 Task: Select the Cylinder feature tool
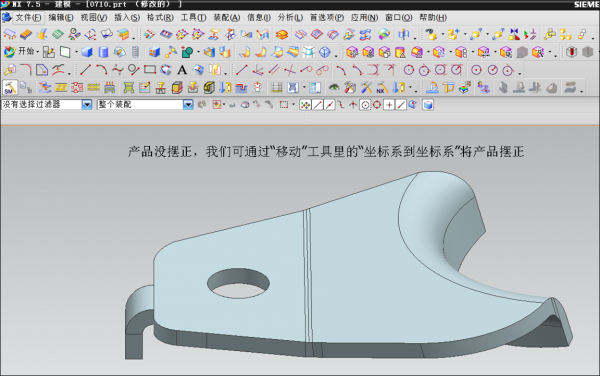(x=103, y=52)
